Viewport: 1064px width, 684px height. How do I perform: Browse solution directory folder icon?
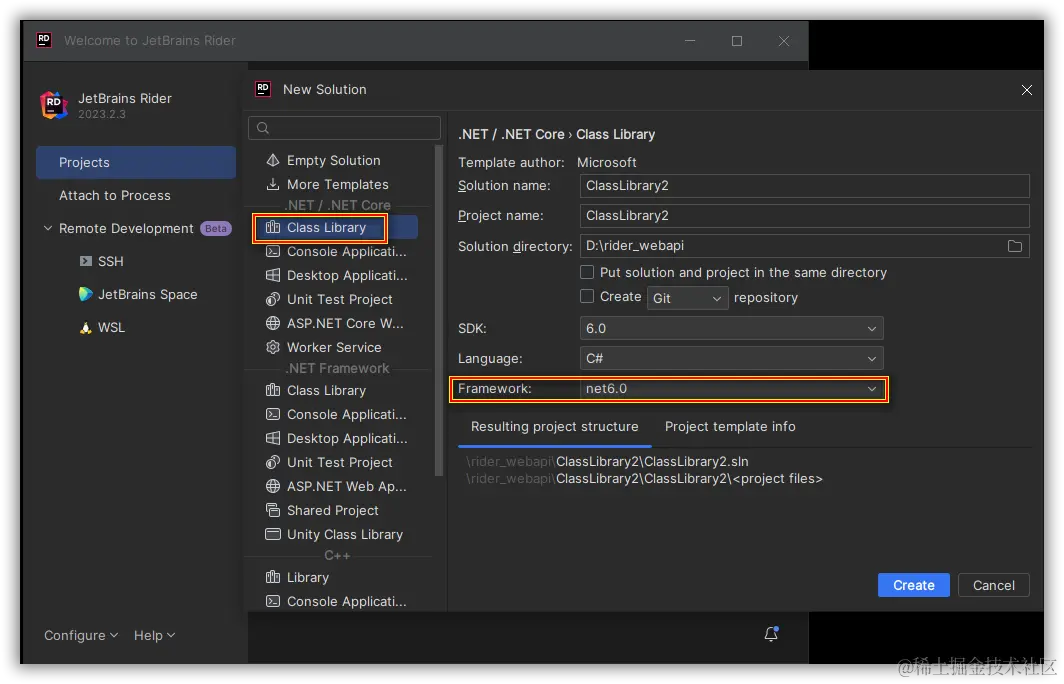(x=1014, y=246)
